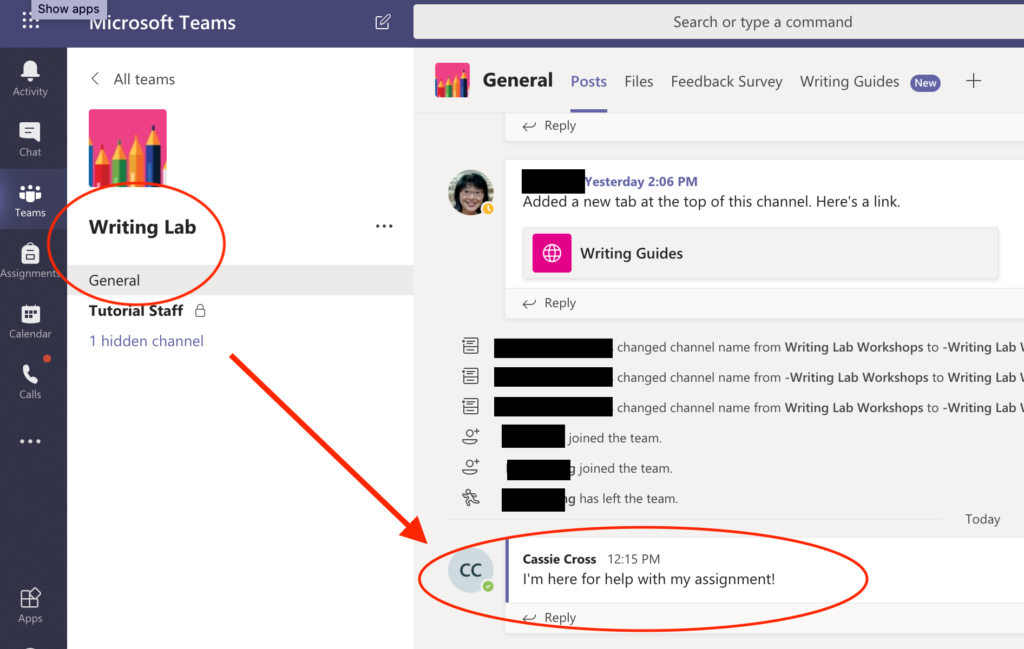Open Assignments in the left rail

(30, 261)
